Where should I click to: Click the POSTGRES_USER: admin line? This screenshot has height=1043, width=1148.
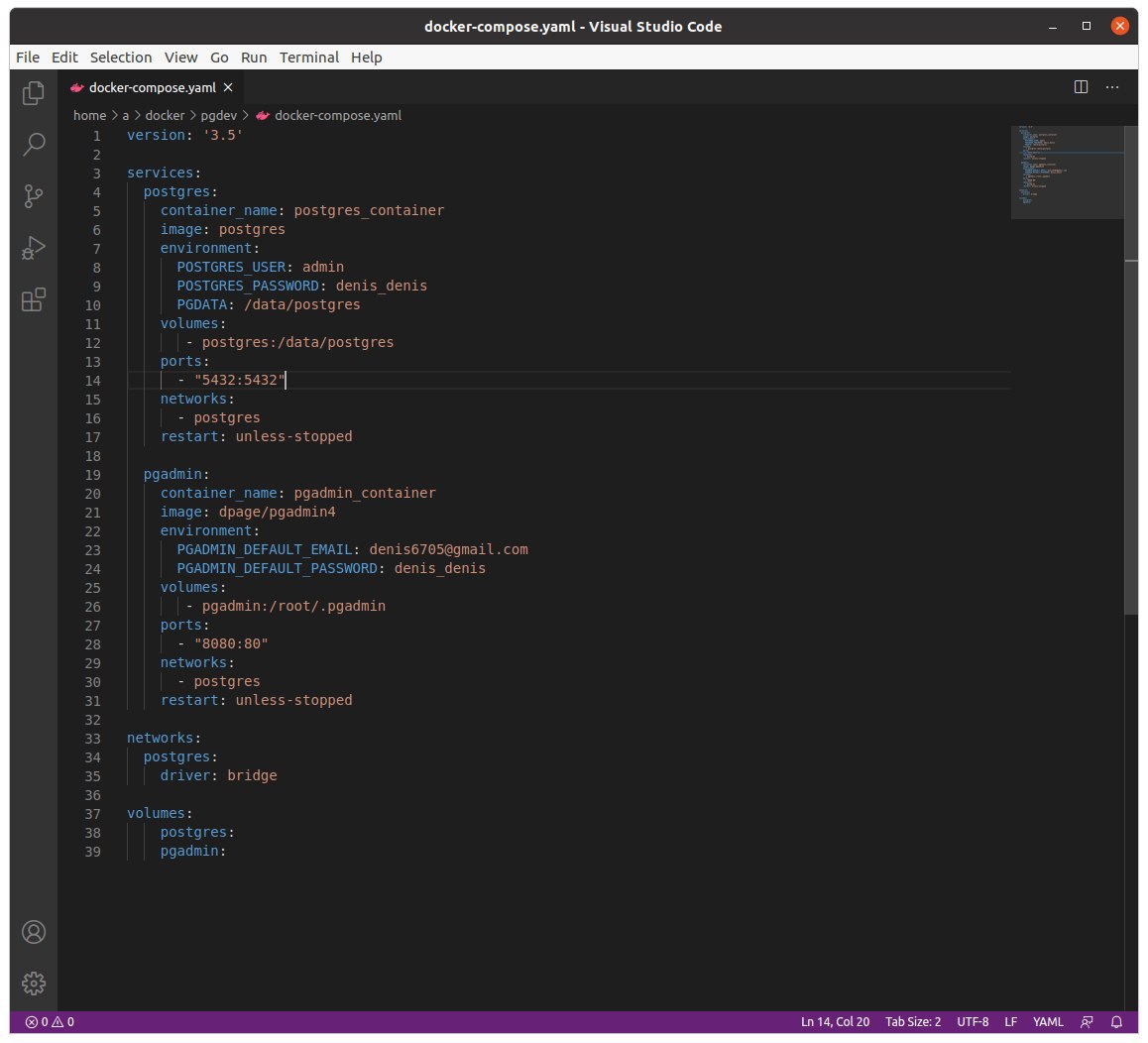pyautogui.click(x=260, y=268)
